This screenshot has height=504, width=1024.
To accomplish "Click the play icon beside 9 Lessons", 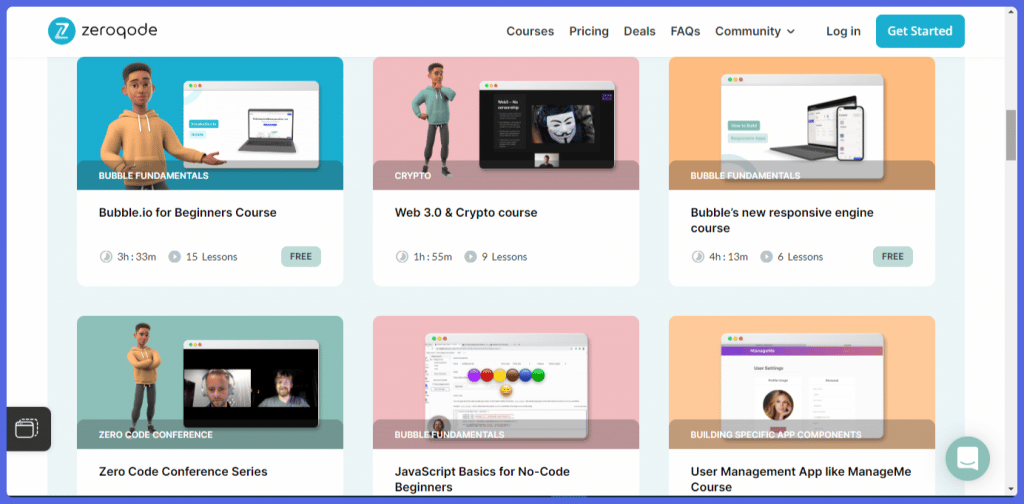I will click(x=470, y=257).
